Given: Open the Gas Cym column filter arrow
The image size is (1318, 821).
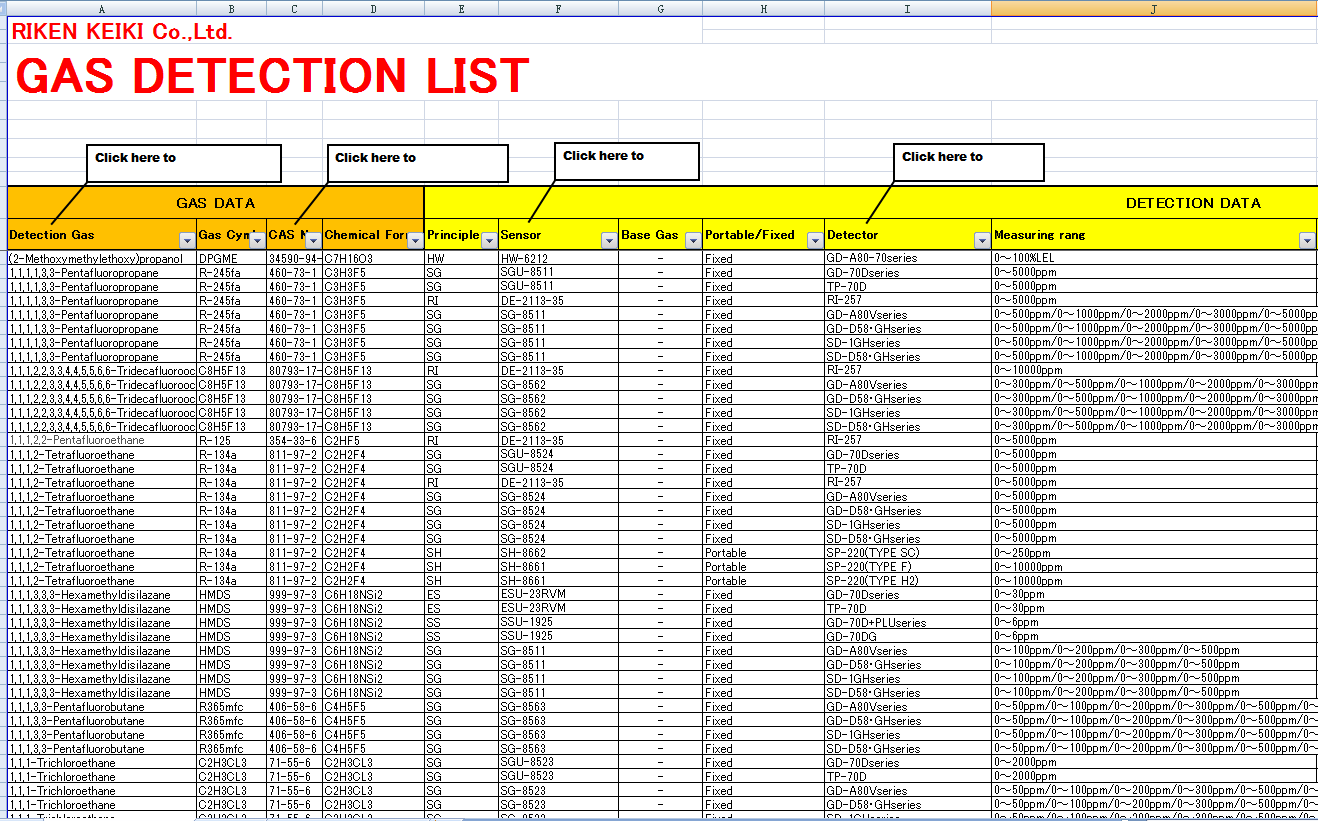Looking at the screenshot, I should coord(257,240).
